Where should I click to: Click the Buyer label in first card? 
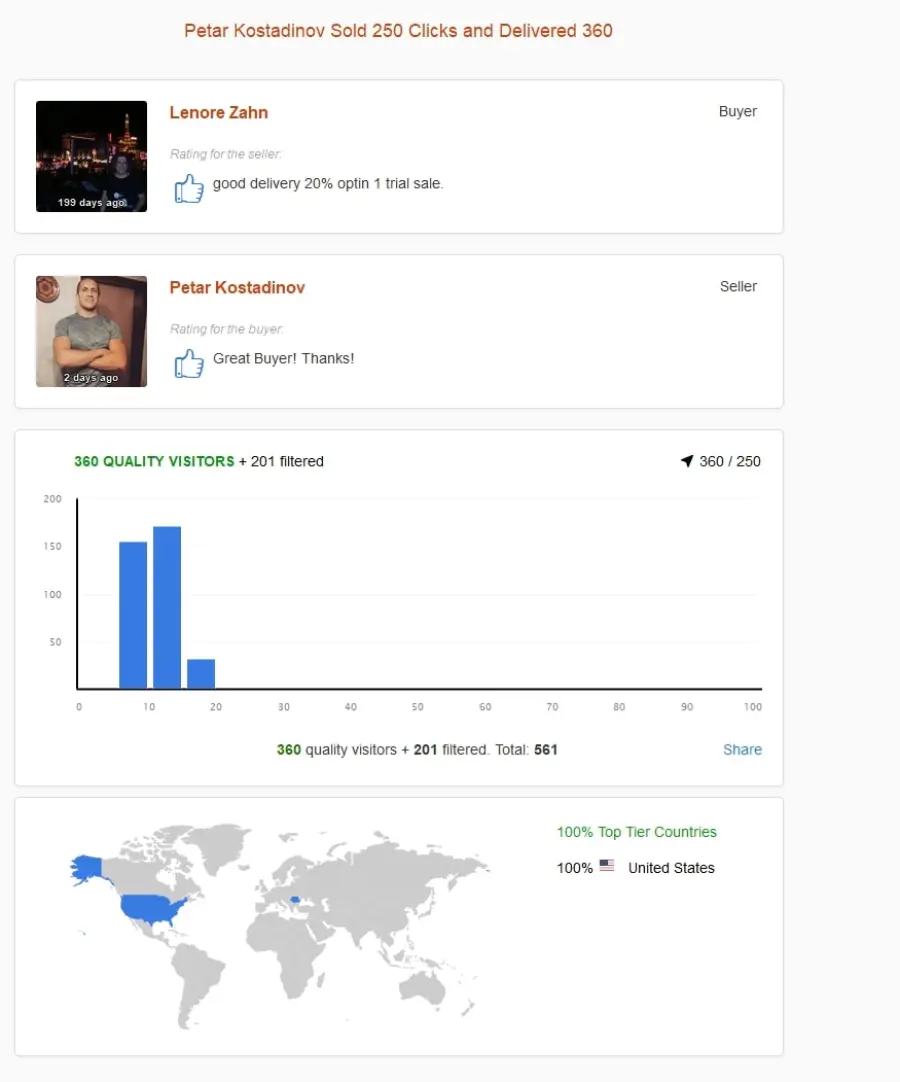click(x=737, y=112)
